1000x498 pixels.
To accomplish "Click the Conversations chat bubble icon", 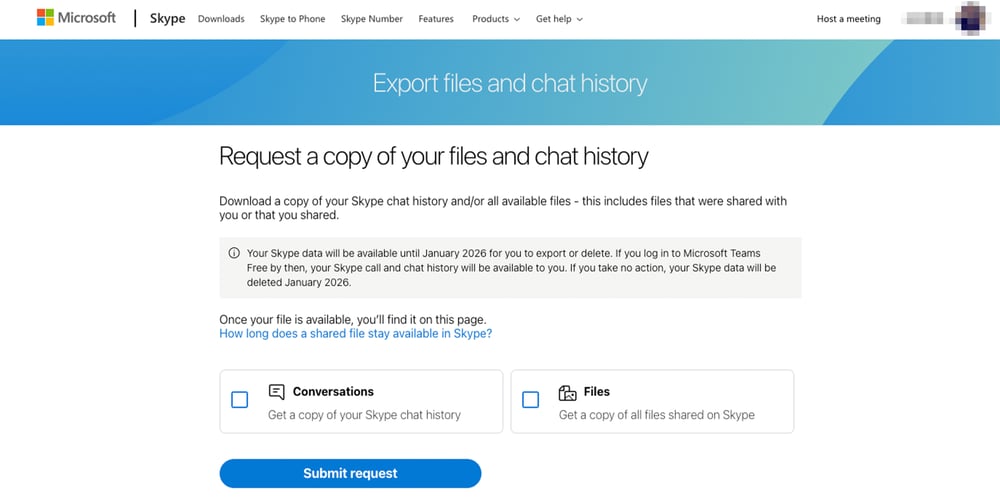I will (x=276, y=392).
